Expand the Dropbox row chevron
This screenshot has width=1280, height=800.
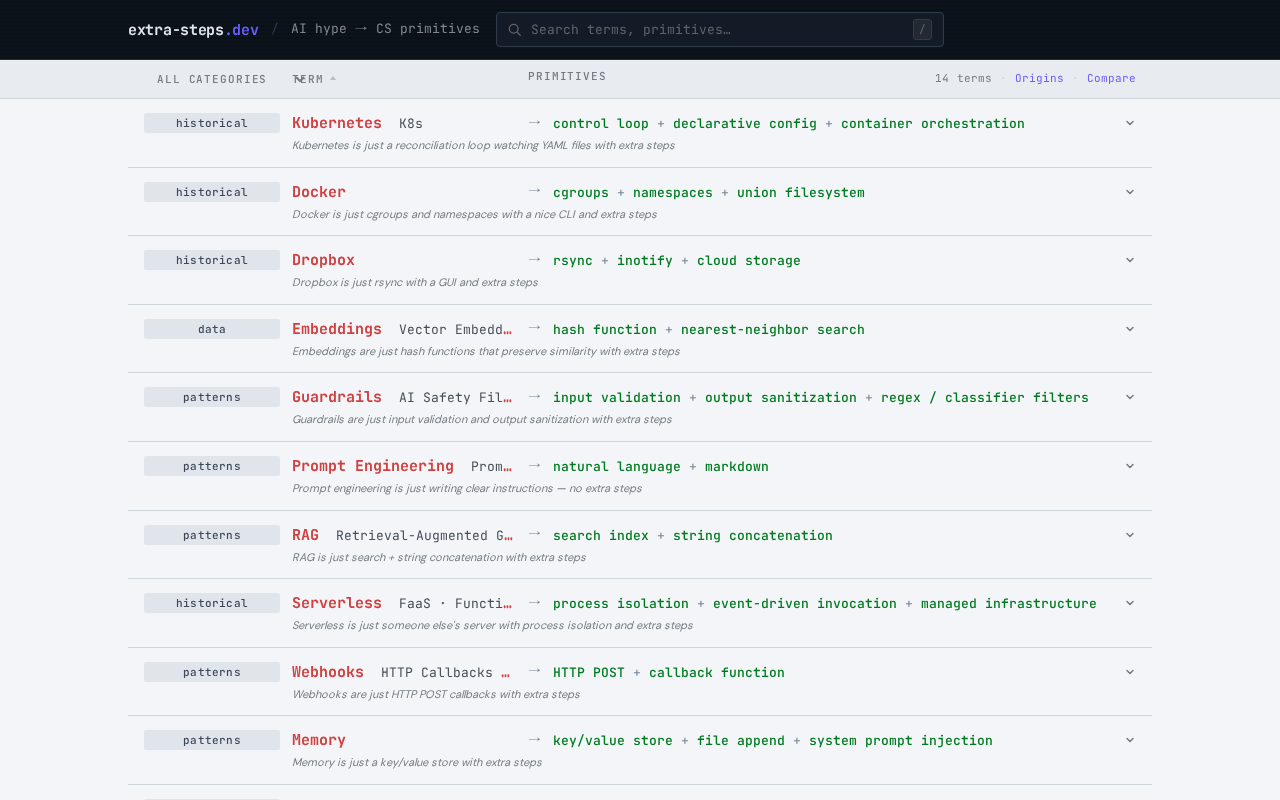(1130, 260)
